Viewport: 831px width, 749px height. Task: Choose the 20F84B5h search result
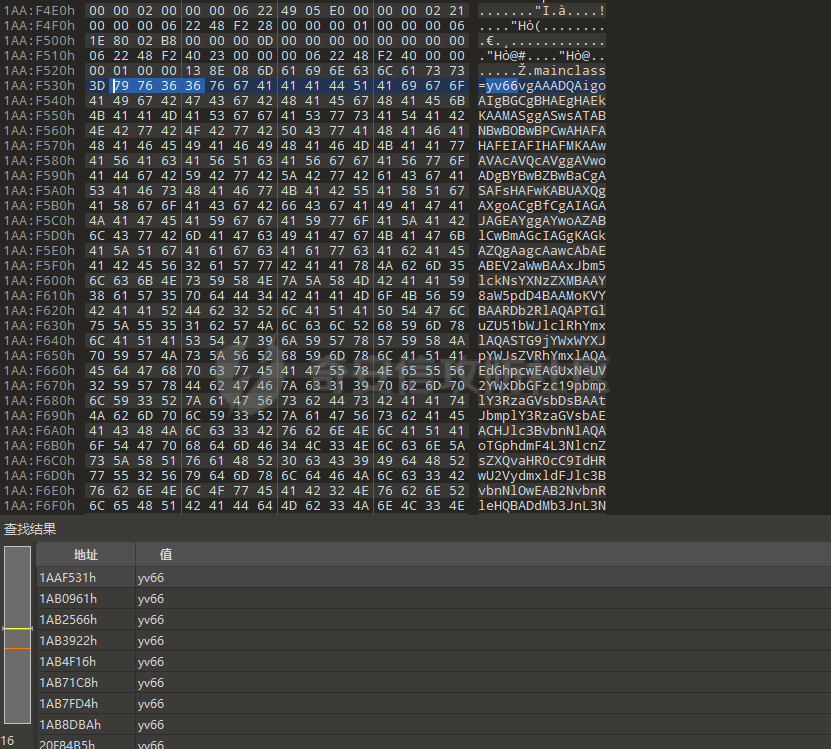click(x=68, y=744)
